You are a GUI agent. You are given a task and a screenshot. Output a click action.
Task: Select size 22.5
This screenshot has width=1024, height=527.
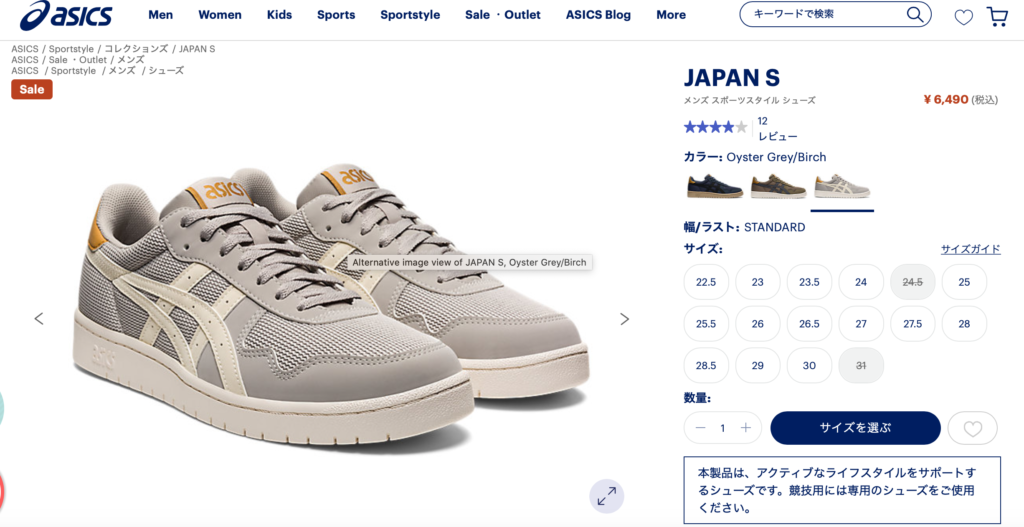[706, 282]
